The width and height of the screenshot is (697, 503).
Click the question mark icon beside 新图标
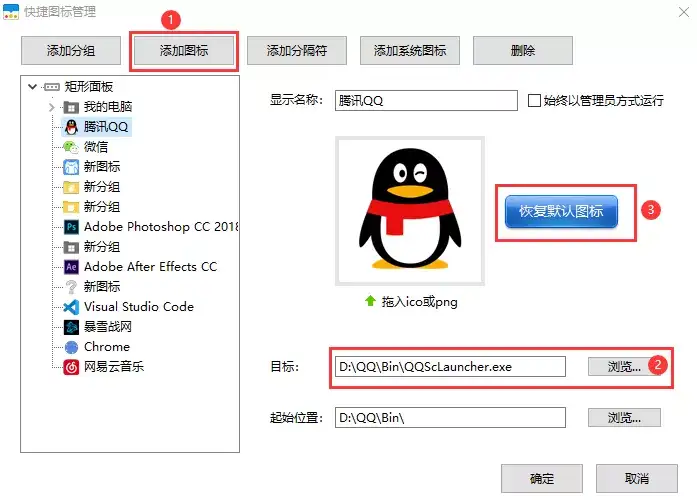click(x=71, y=287)
